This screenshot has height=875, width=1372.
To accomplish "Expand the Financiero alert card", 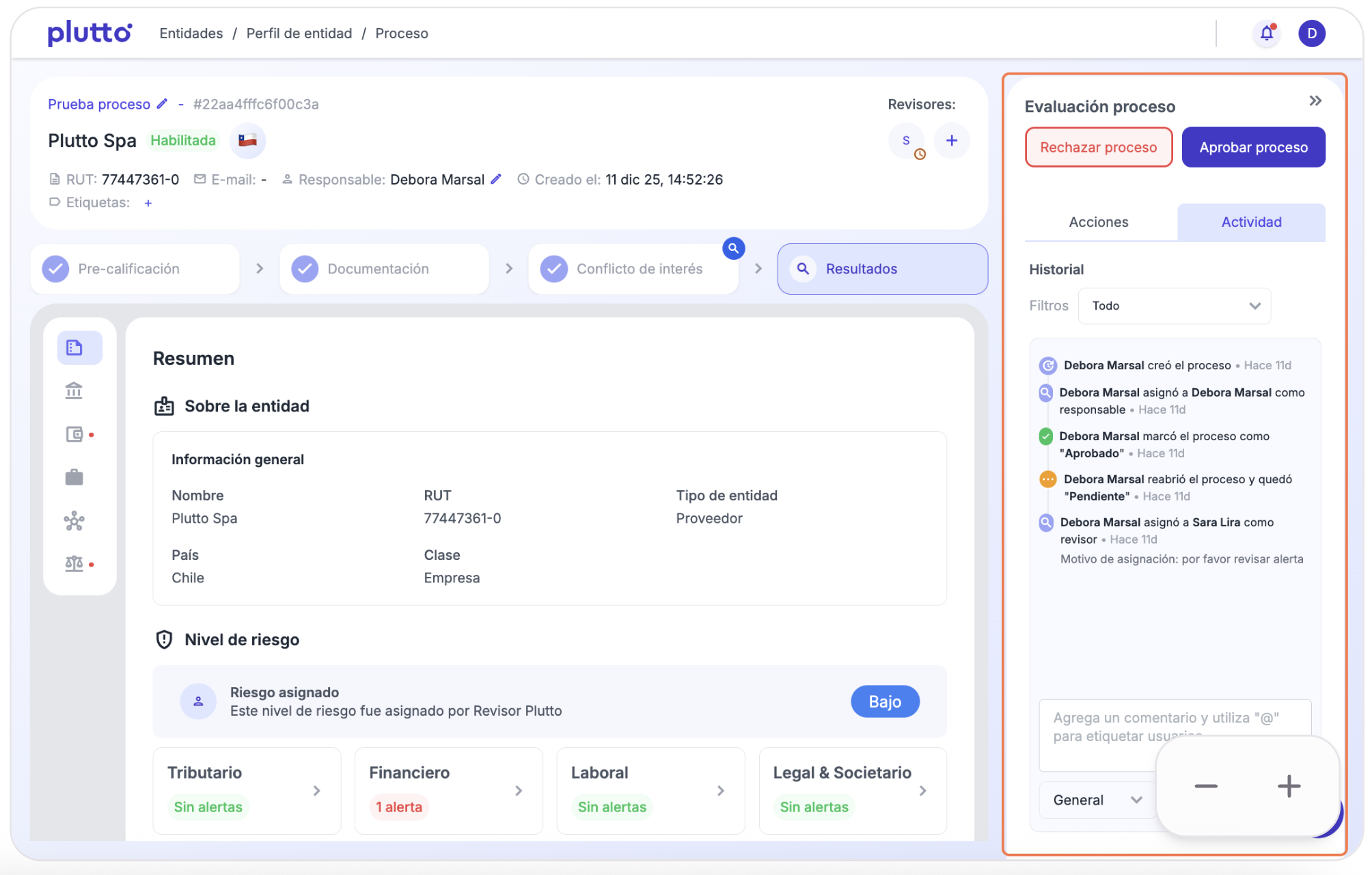I will 448,790.
